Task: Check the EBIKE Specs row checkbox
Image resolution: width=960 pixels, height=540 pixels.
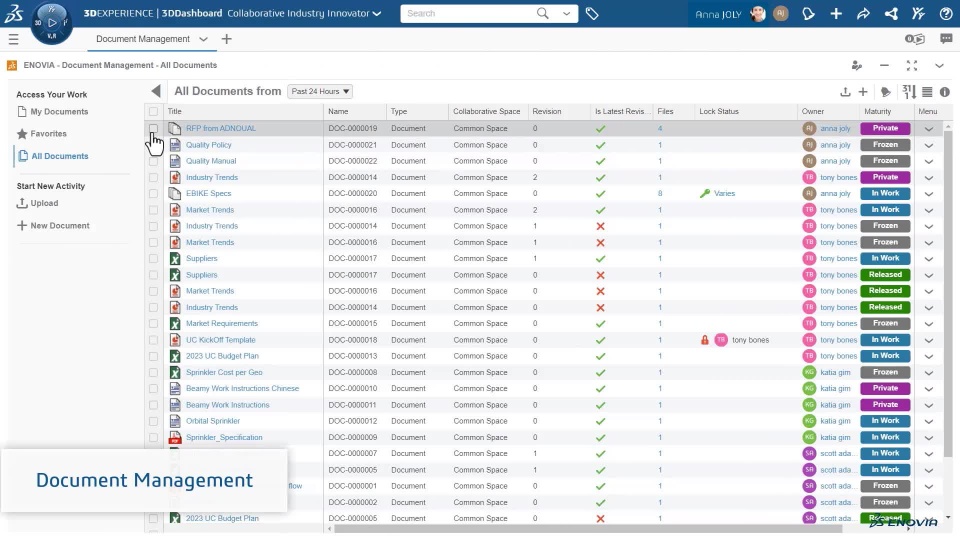Action: pos(153,193)
